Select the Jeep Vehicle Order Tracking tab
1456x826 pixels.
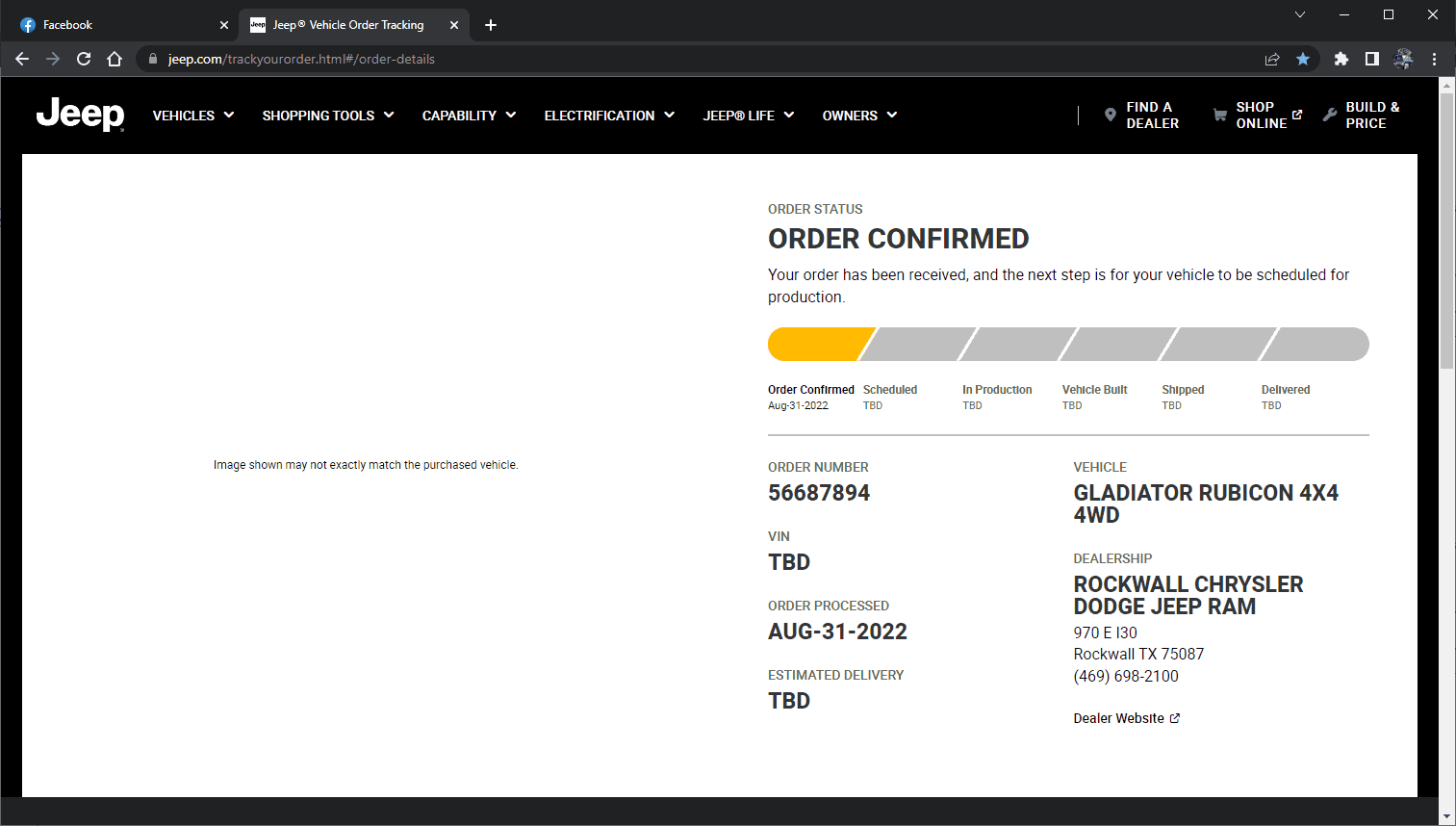click(354, 25)
